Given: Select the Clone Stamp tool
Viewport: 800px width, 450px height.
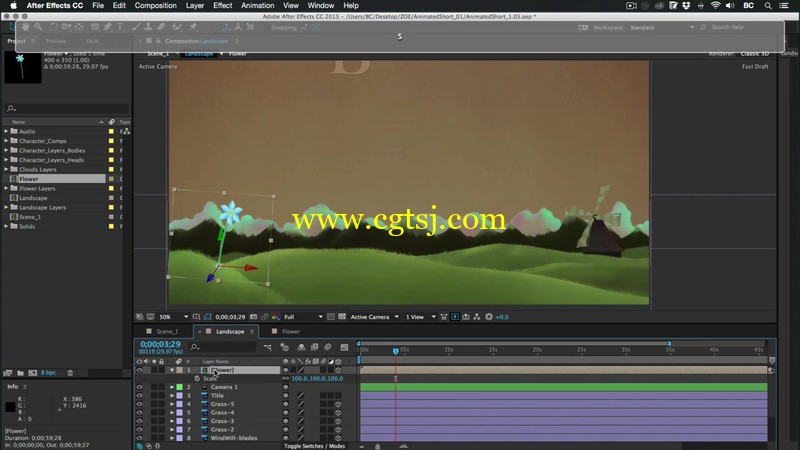Looking at the screenshot, I should [148, 27].
